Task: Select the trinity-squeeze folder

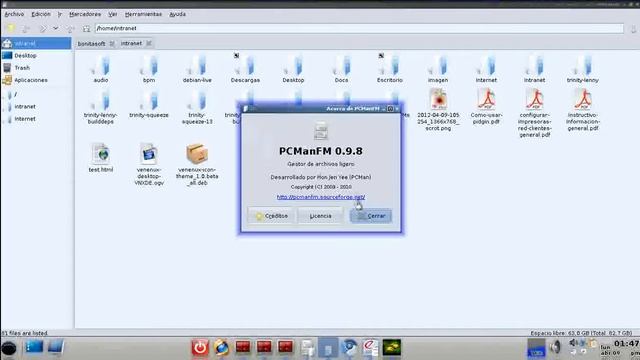Action: (149, 104)
